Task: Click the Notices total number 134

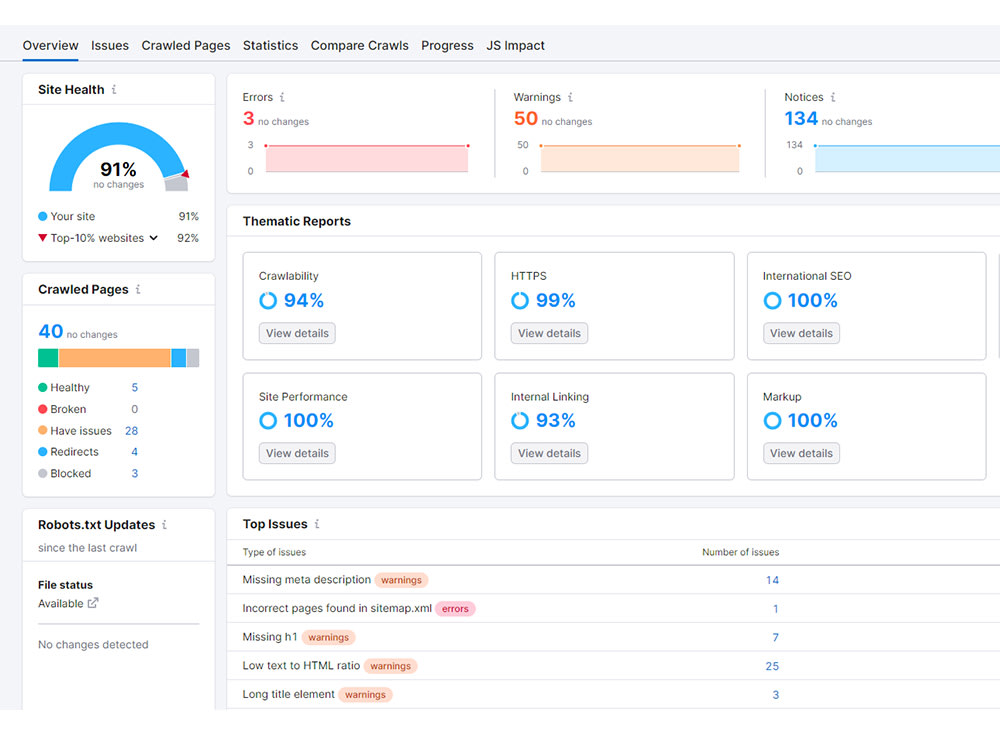Action: tap(801, 118)
